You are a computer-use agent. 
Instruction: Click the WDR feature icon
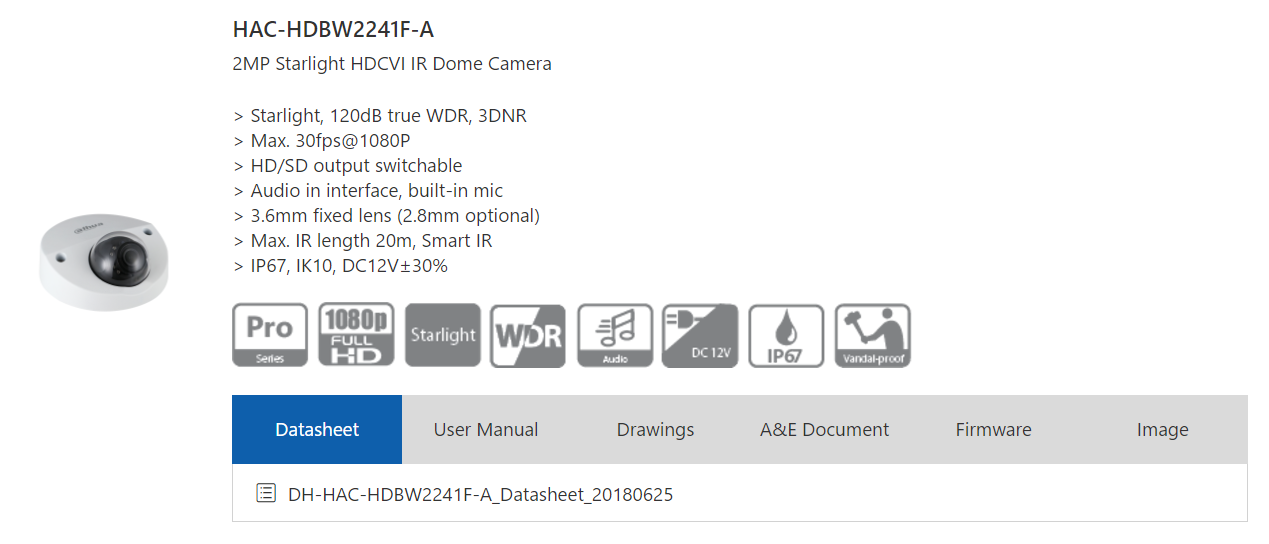528,336
